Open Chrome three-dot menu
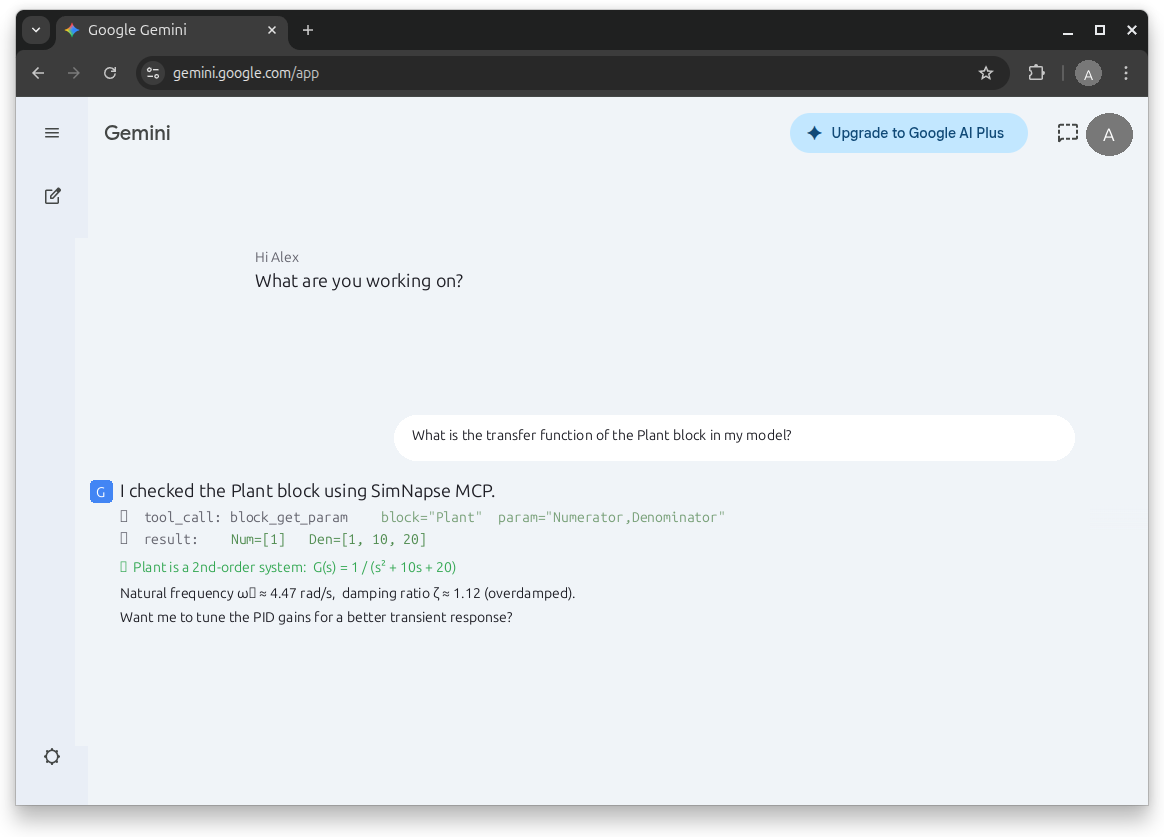 1126,73
